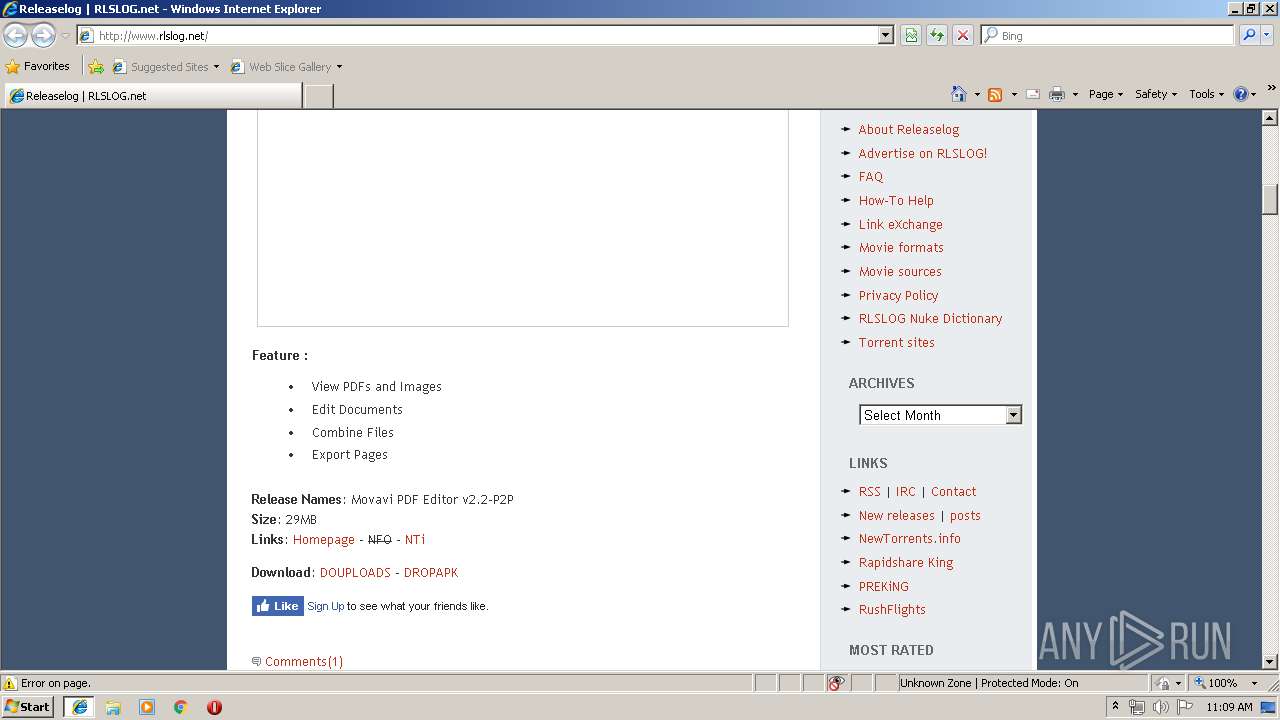1280x720 pixels.
Task: Click the Compatibility View icon
Action: point(911,35)
